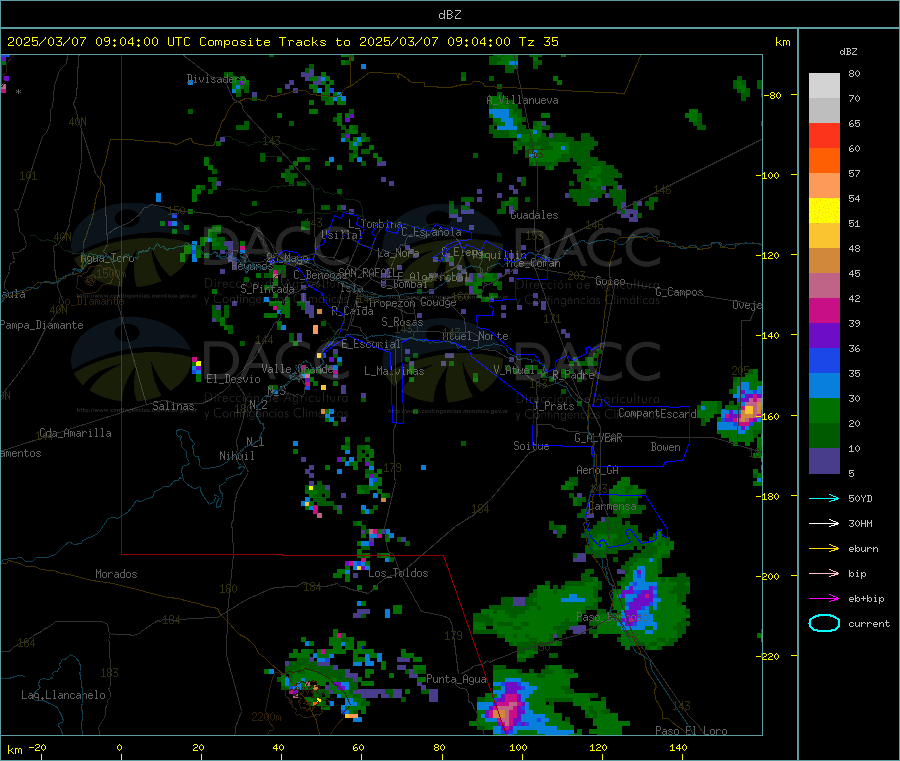Click the El_Desvio map label
The width and height of the screenshot is (900, 761).
point(233,379)
